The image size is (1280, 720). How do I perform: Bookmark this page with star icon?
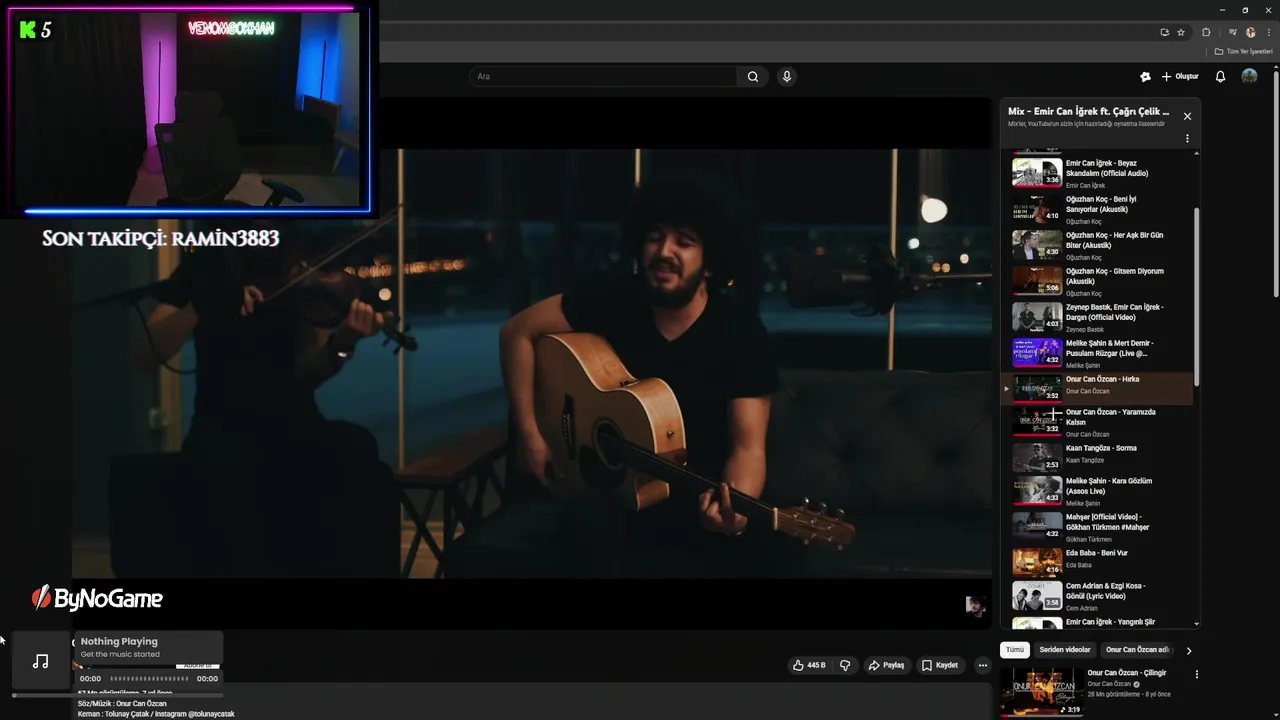point(1181,32)
